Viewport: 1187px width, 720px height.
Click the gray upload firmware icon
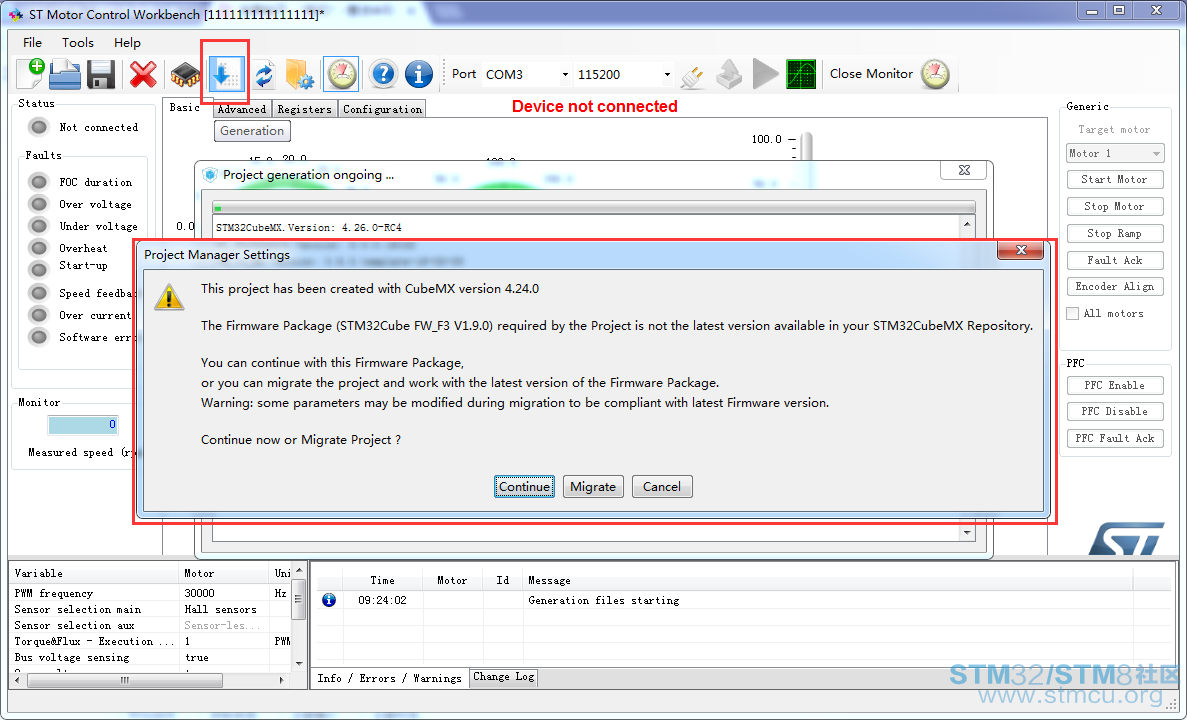pos(728,74)
